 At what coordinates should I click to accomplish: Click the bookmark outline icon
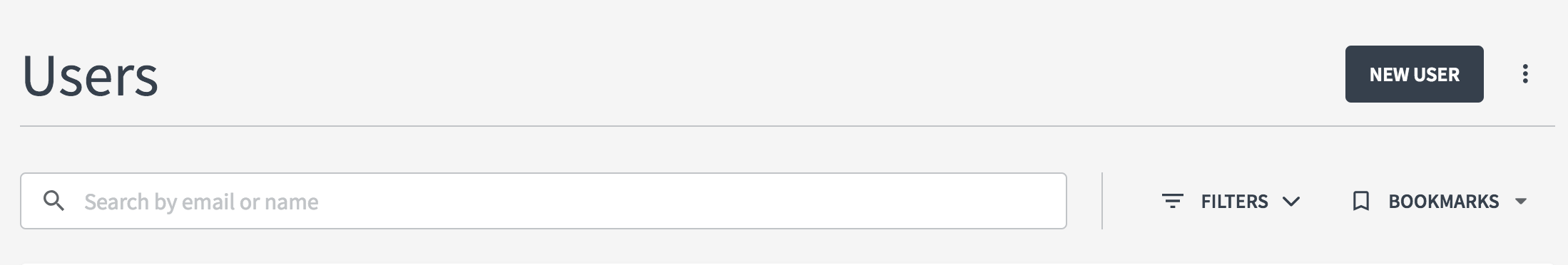coord(1361,201)
